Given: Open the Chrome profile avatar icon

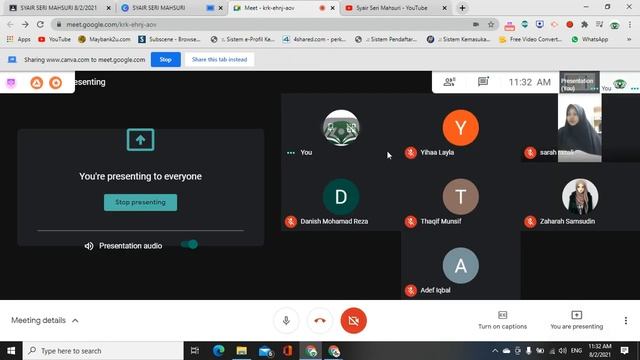Looking at the screenshot, I should 614,25.
